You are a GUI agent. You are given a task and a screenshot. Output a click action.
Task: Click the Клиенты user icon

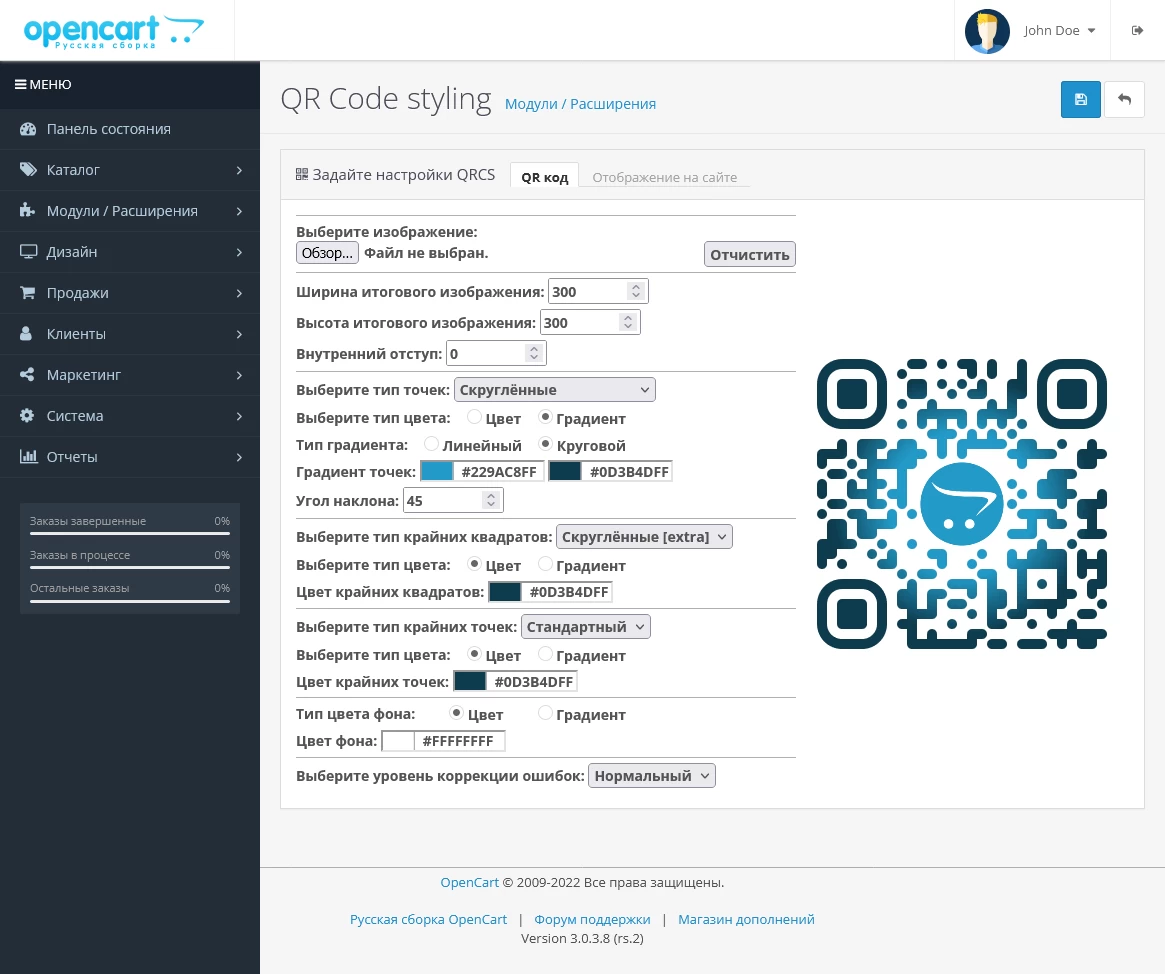click(x=26, y=334)
